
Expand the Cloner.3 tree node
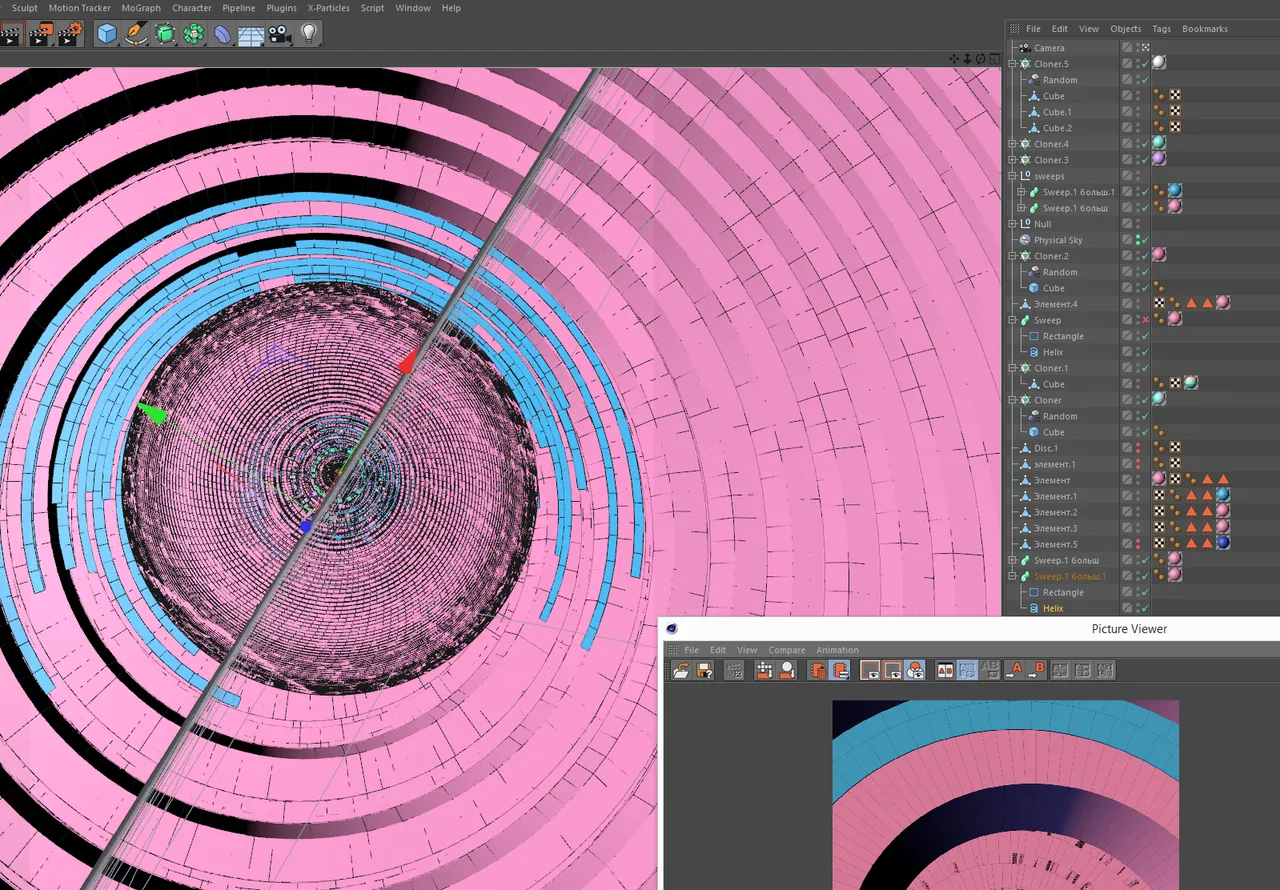[1012, 160]
